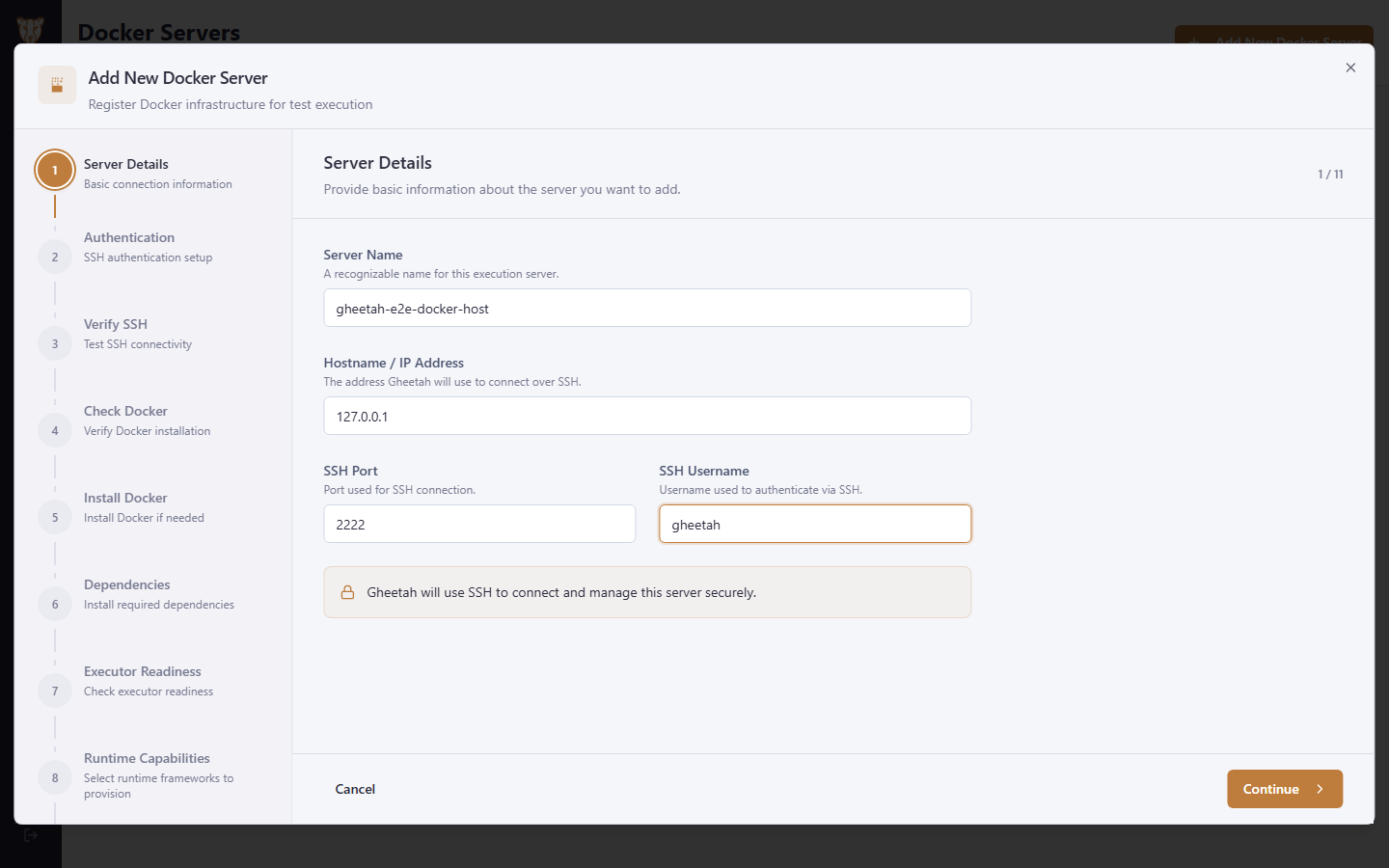Click the Gheetah logo in background sidebar
This screenshot has height=868, width=1389.
(31, 30)
